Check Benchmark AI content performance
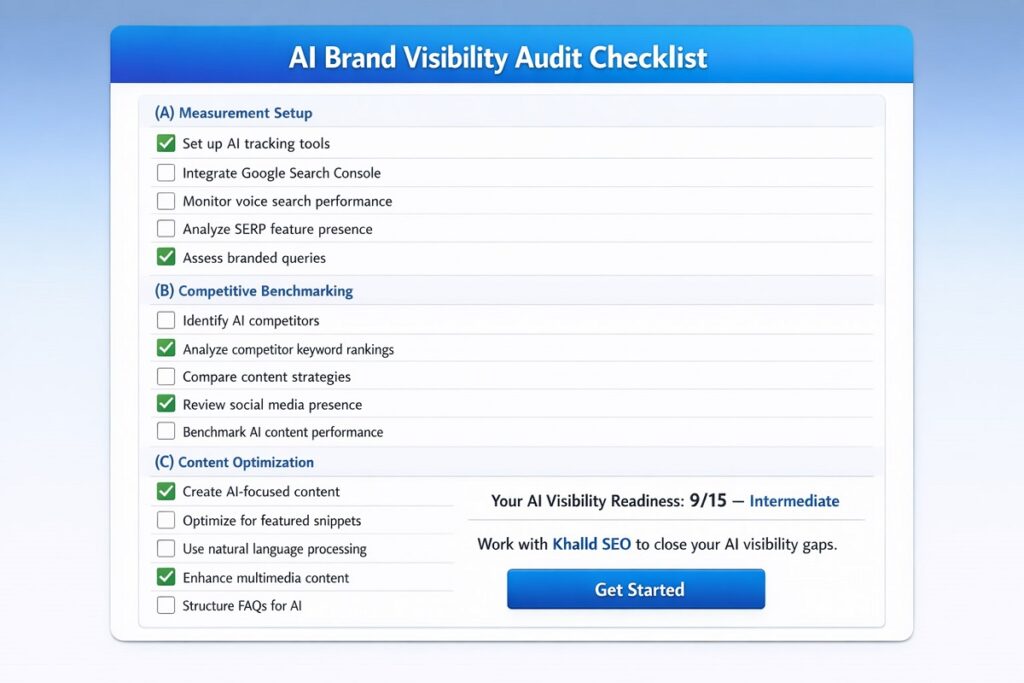Image resolution: width=1024 pixels, height=683 pixels. tap(166, 432)
